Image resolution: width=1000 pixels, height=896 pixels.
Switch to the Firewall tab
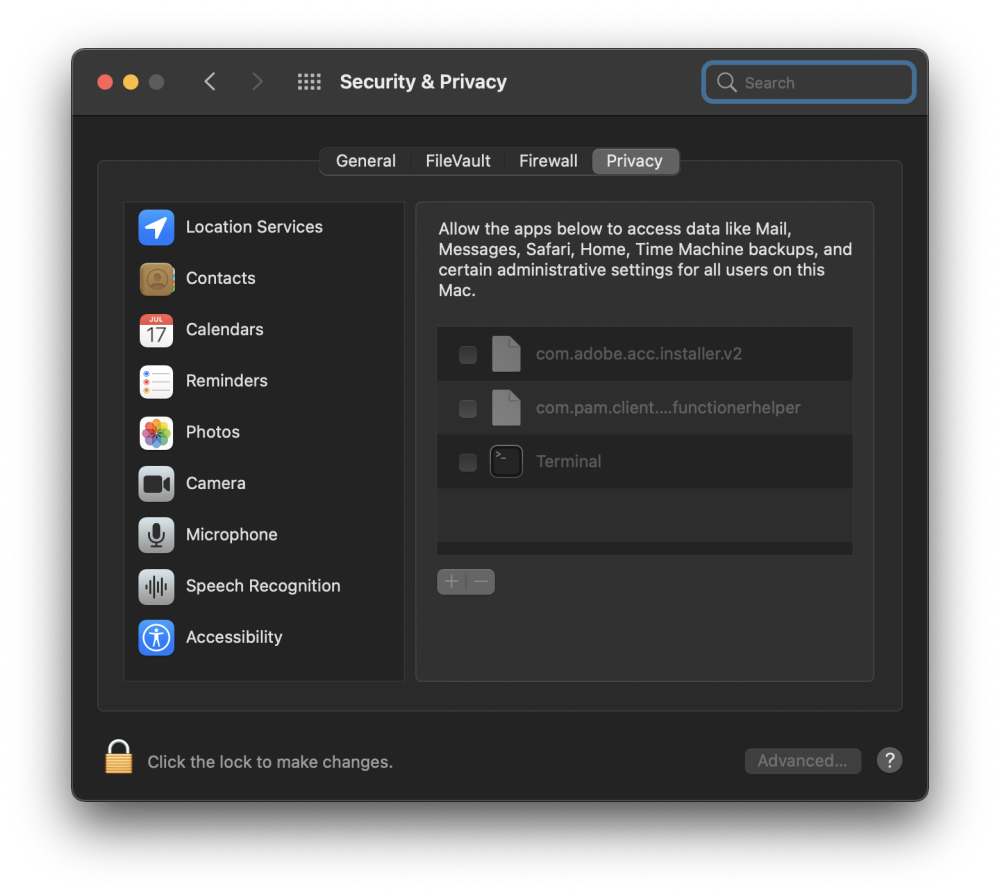(x=548, y=161)
